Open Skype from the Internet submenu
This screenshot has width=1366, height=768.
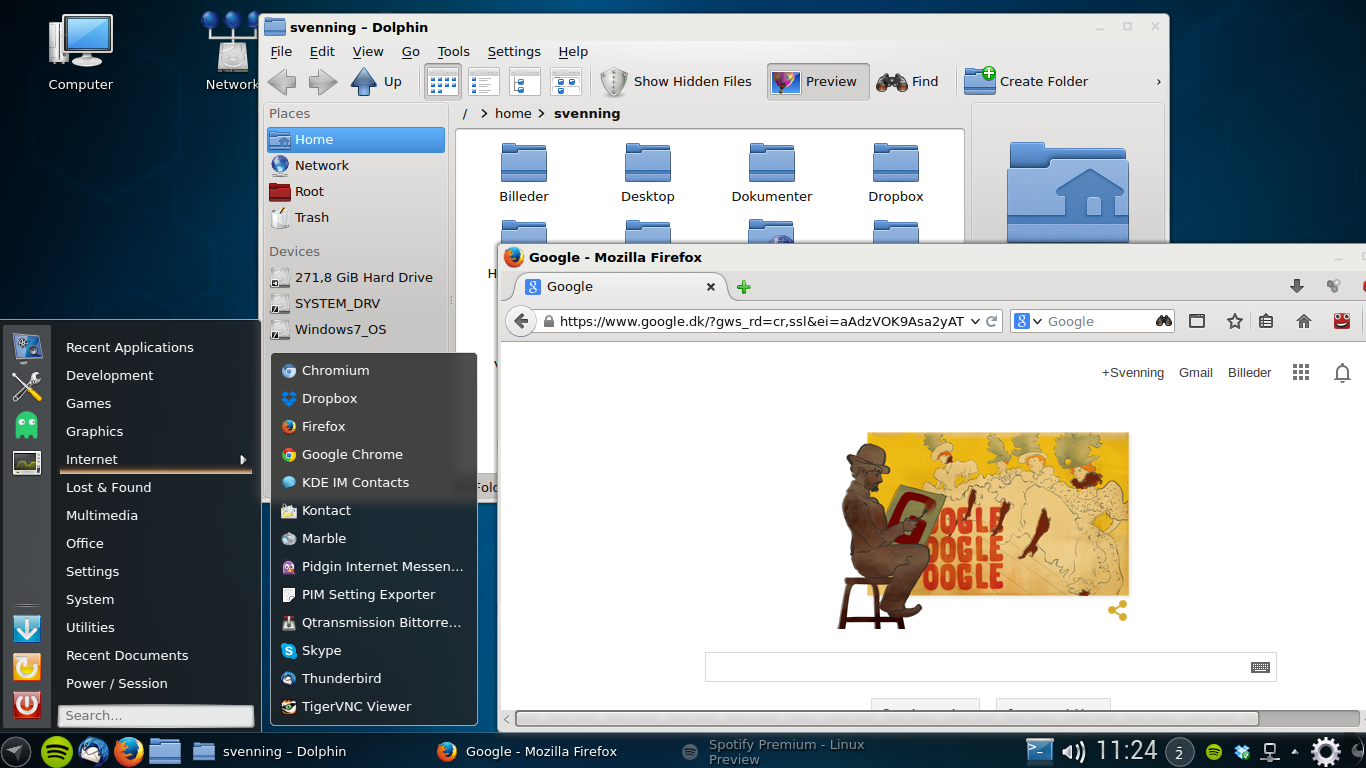(x=374, y=650)
